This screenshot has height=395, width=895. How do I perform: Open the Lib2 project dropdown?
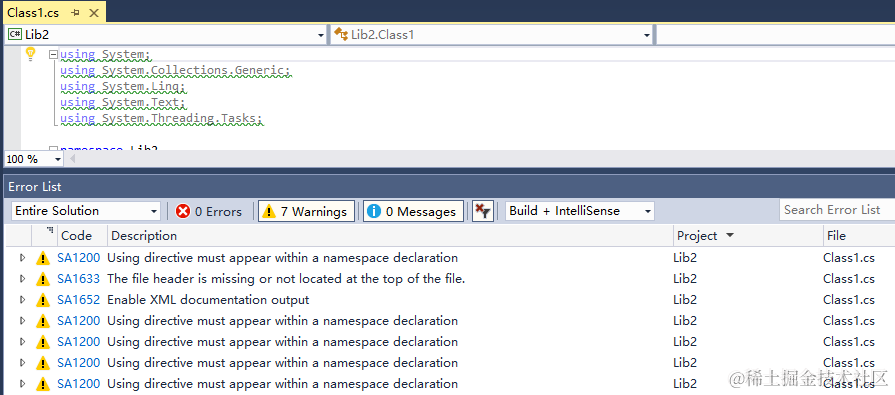point(166,35)
